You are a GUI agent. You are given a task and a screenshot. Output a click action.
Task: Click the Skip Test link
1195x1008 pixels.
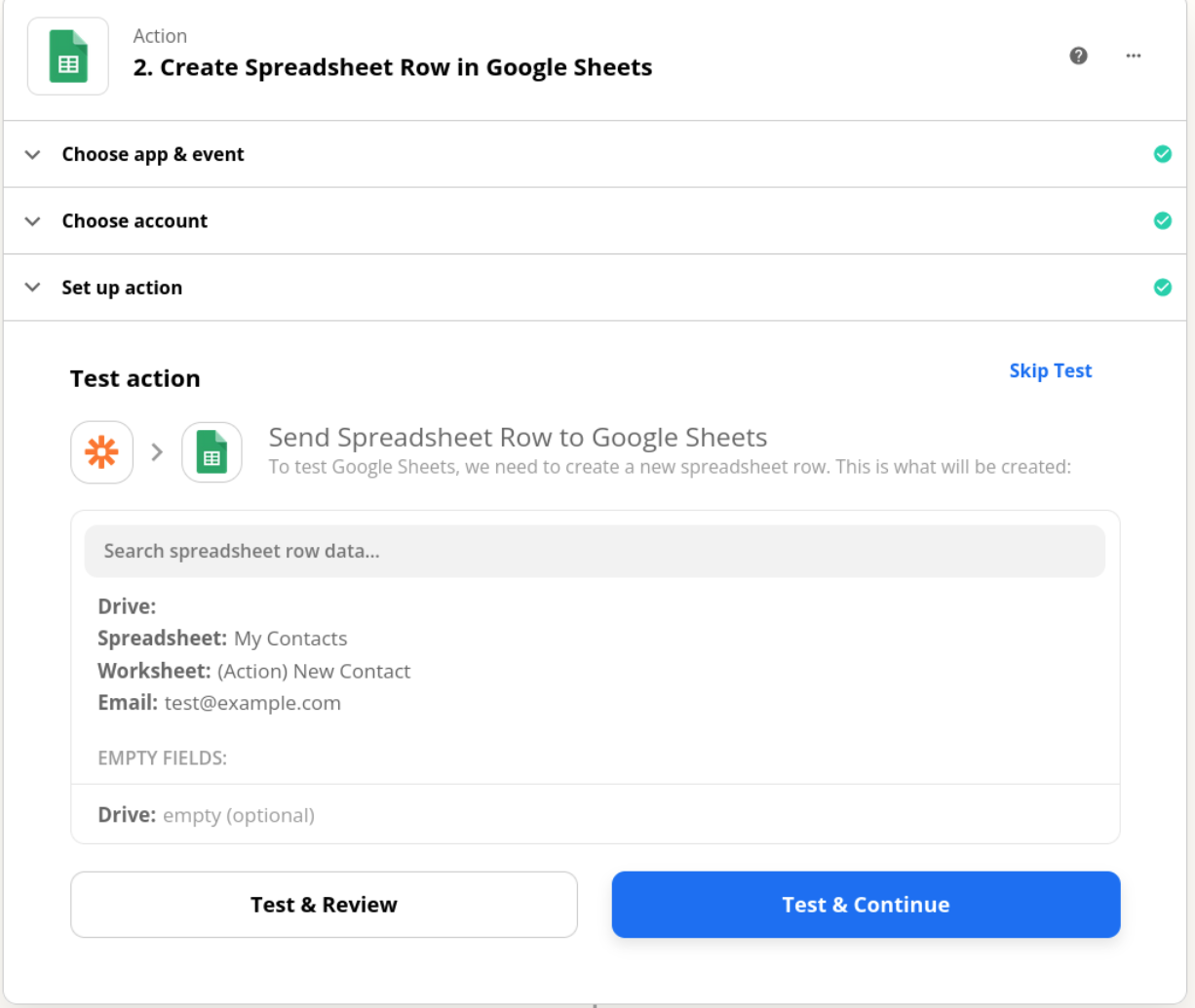pyautogui.click(x=1050, y=370)
